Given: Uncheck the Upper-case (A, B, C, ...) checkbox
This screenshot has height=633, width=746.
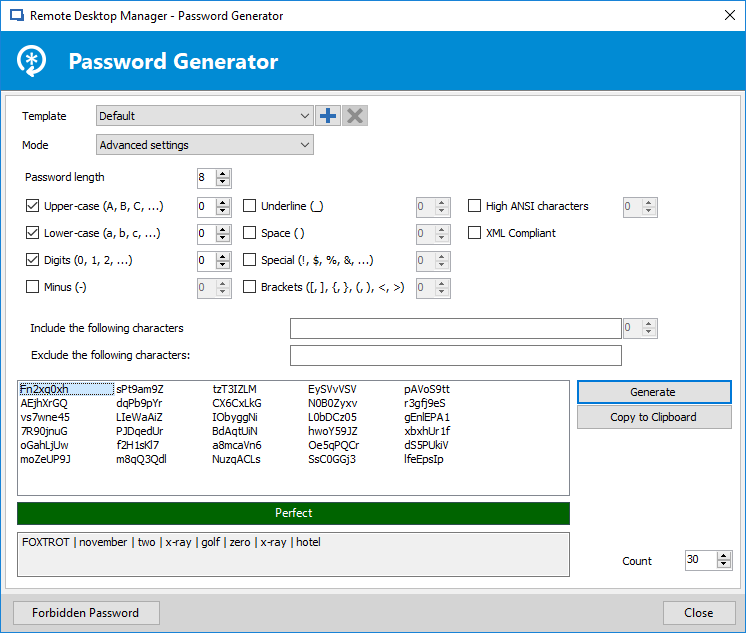Looking at the screenshot, I should pos(32,207).
